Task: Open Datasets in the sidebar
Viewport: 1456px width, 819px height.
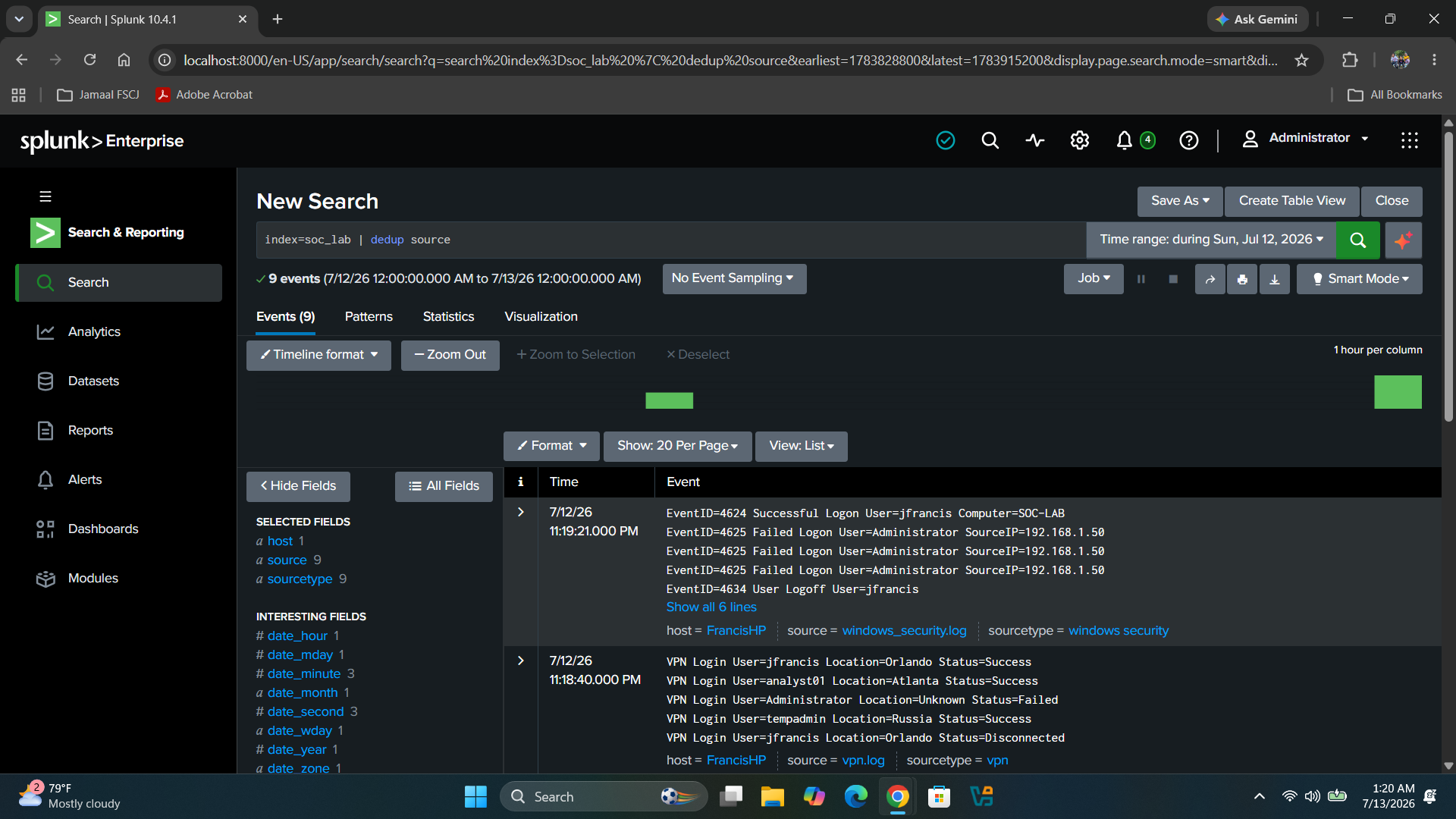Action: point(118,381)
